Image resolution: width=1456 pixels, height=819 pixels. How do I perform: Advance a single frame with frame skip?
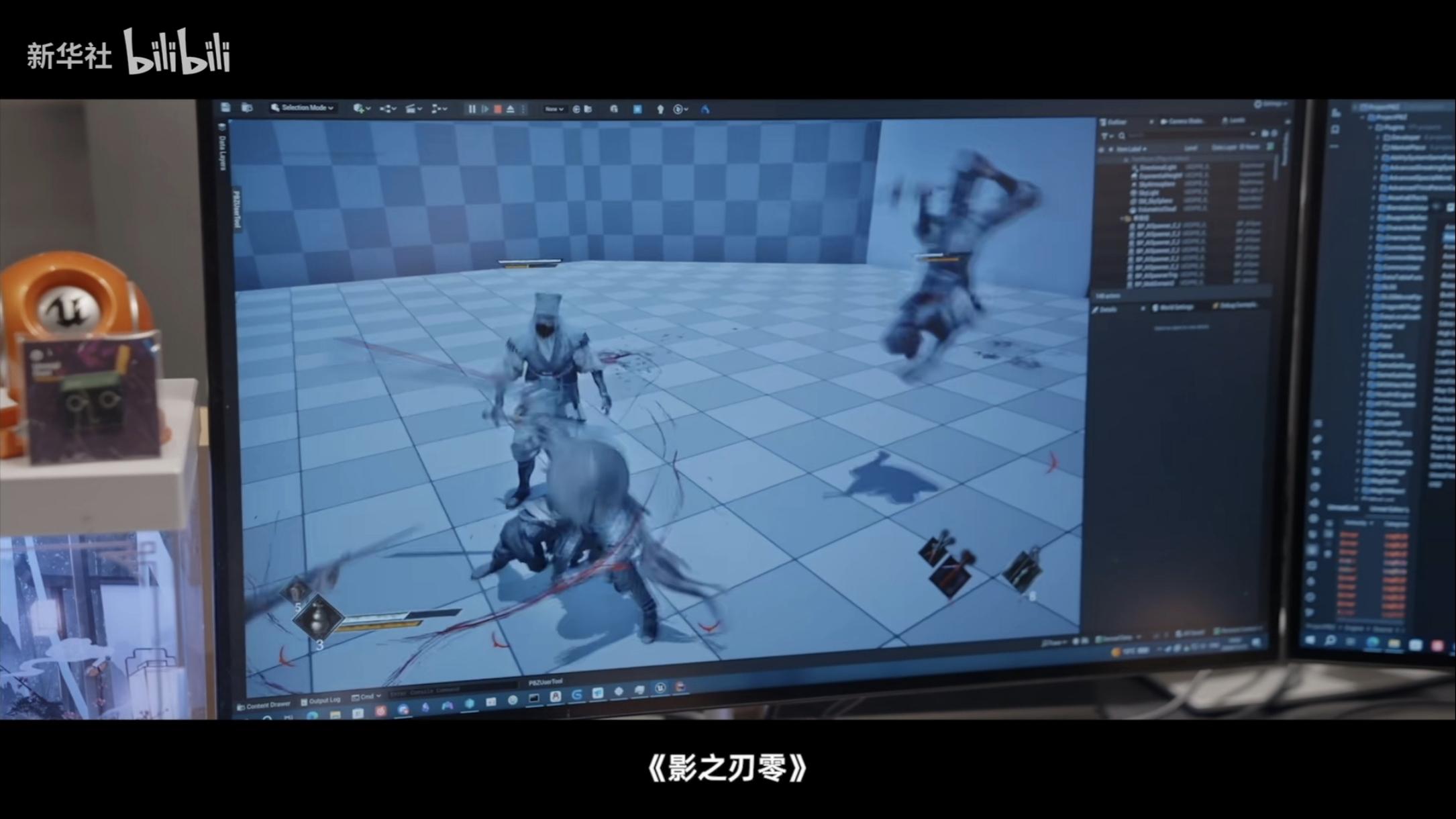point(484,109)
